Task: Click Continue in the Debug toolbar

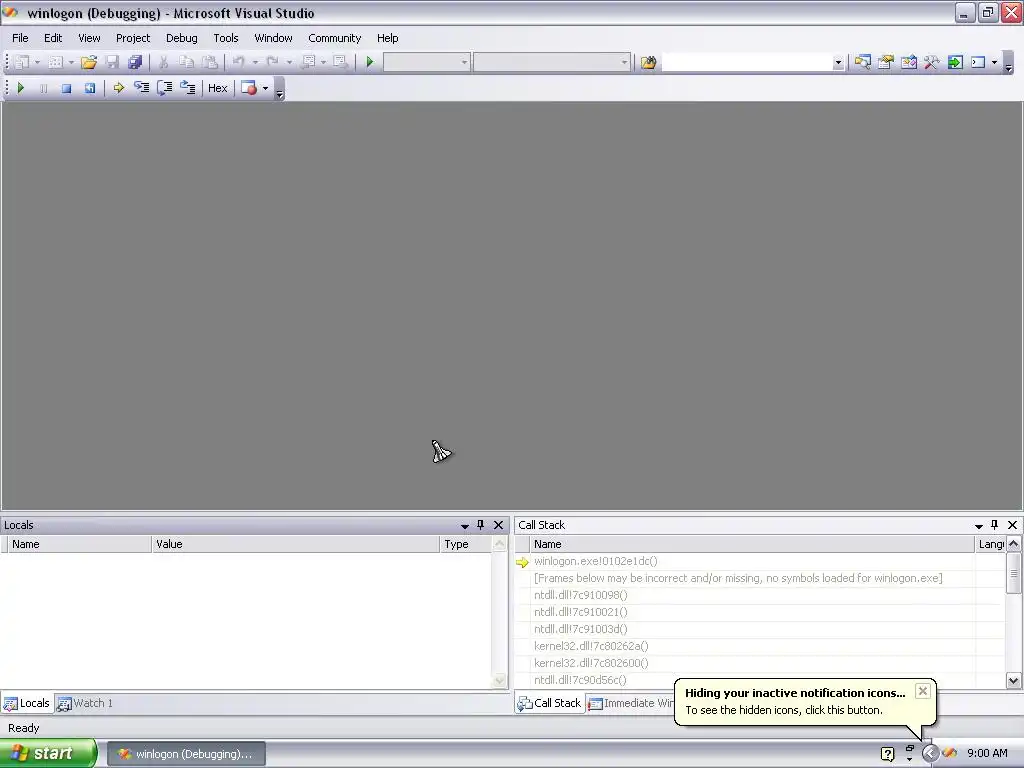Action: tap(20, 88)
